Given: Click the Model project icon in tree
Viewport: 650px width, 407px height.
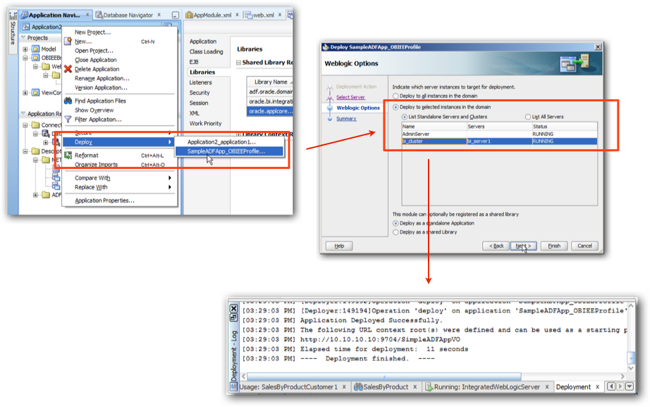Looking at the screenshot, I should 36,49.
